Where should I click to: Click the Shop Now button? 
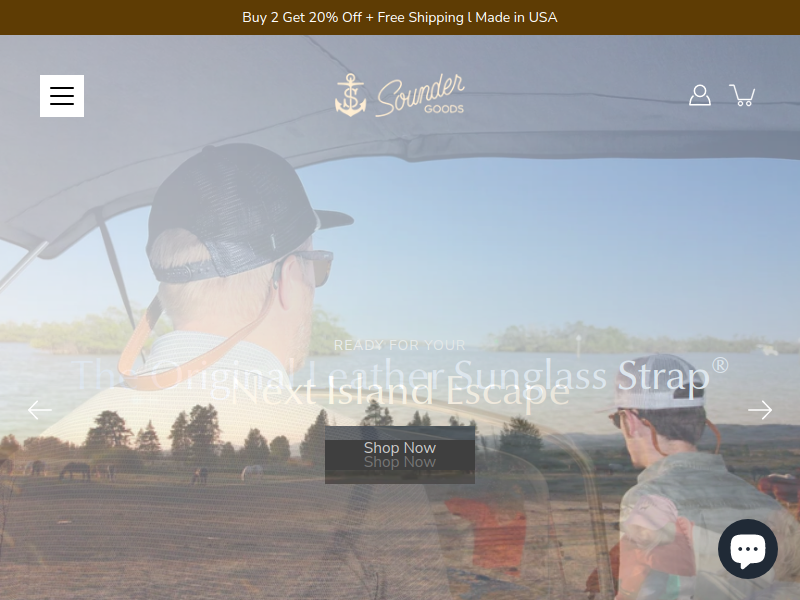[x=400, y=455]
